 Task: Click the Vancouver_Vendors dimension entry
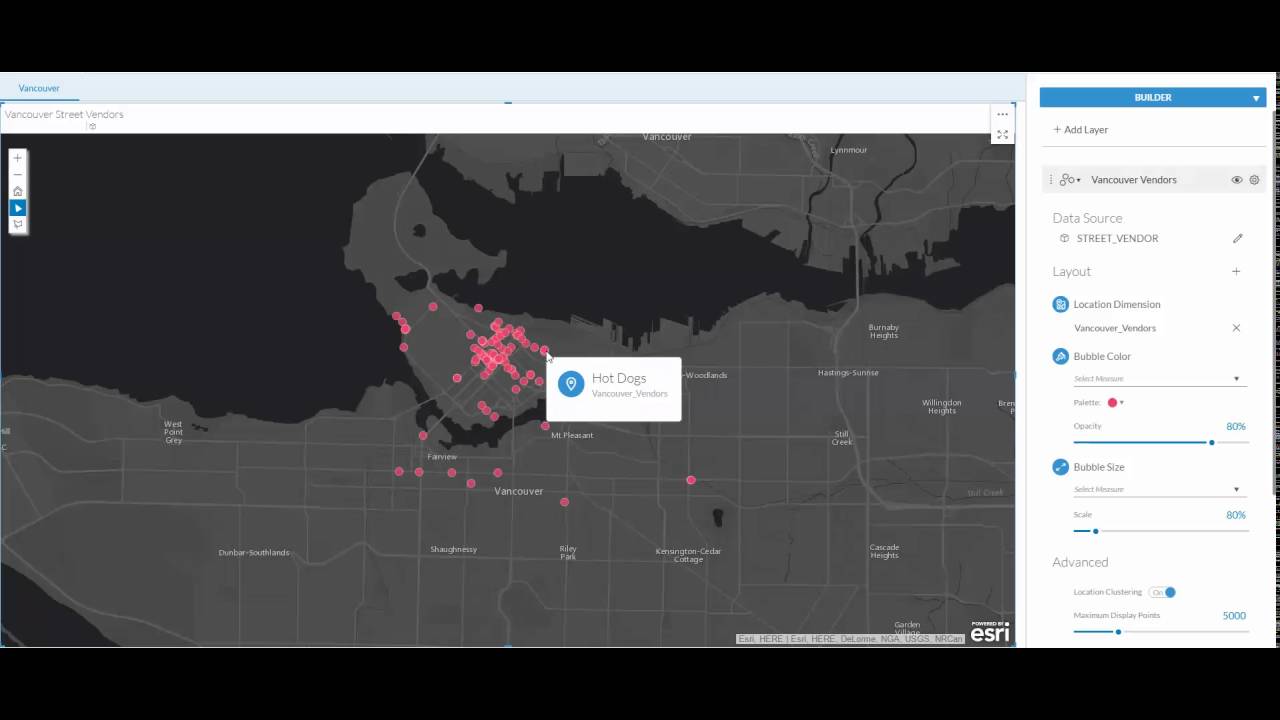(1115, 328)
